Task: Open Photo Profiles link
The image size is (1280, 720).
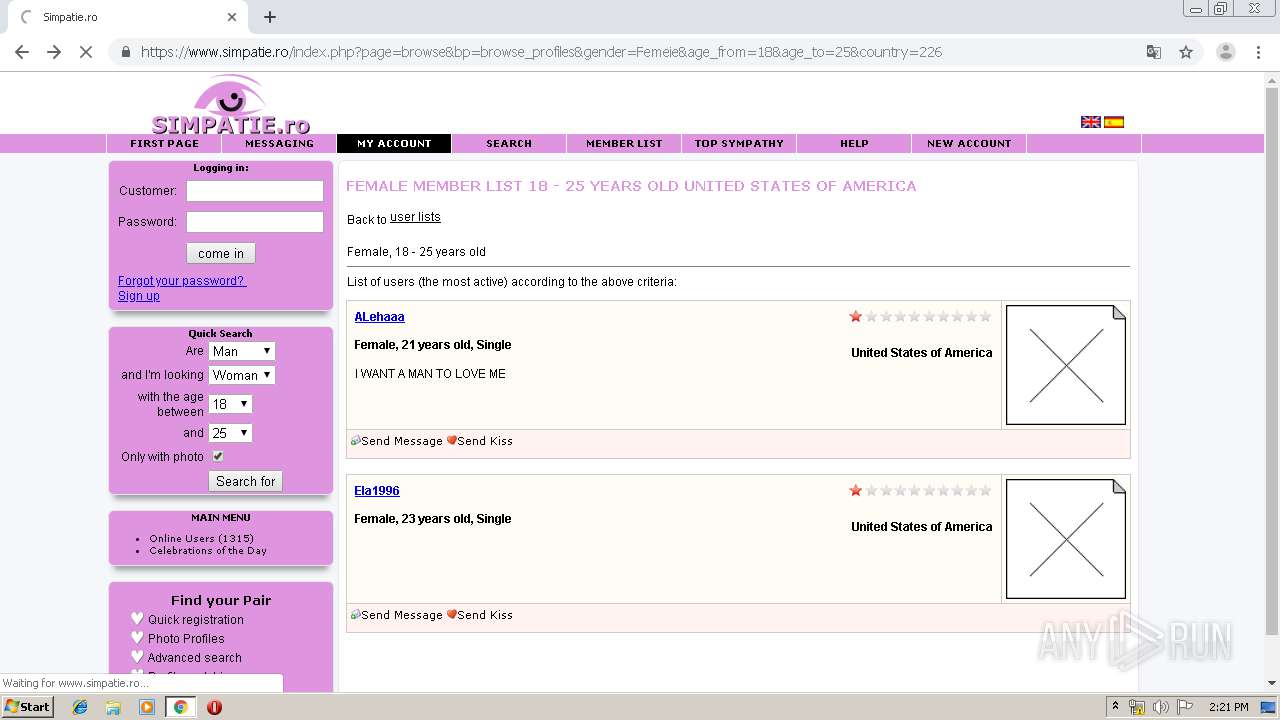Action: (186, 639)
